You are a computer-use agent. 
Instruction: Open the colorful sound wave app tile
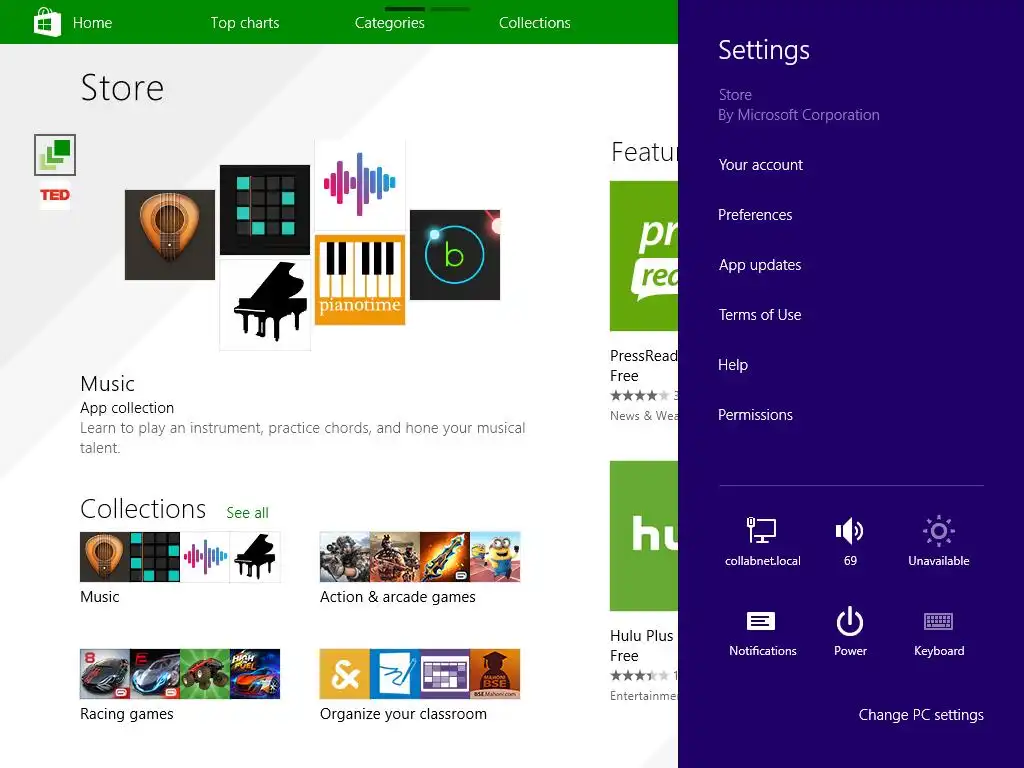(x=360, y=184)
